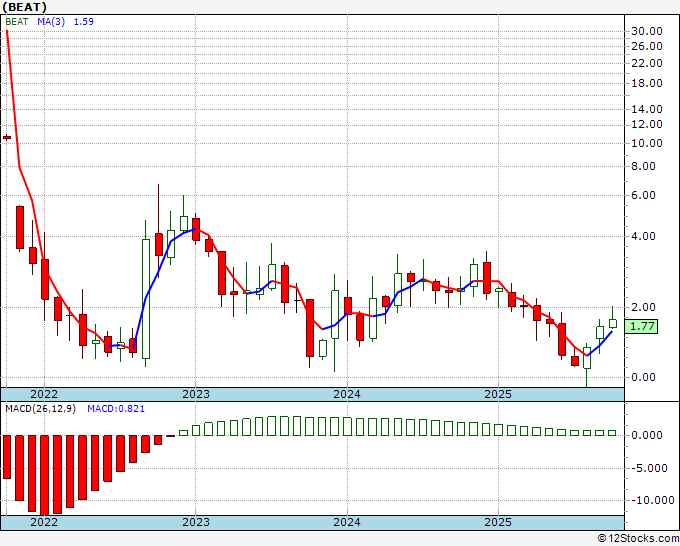Viewport: 680px width, 546px height.
Task: Click the moving average value 1.59
Action: pos(83,22)
